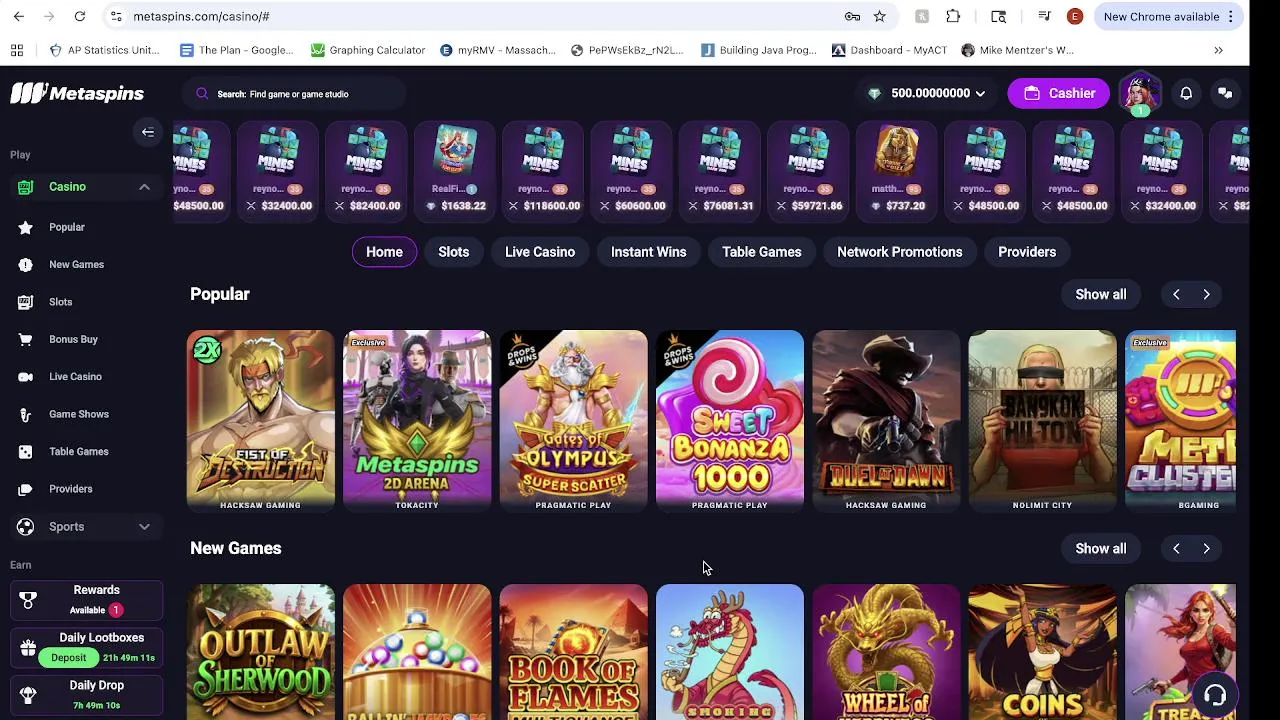Show all New Games
This screenshot has height=720, width=1280.
tap(1100, 548)
